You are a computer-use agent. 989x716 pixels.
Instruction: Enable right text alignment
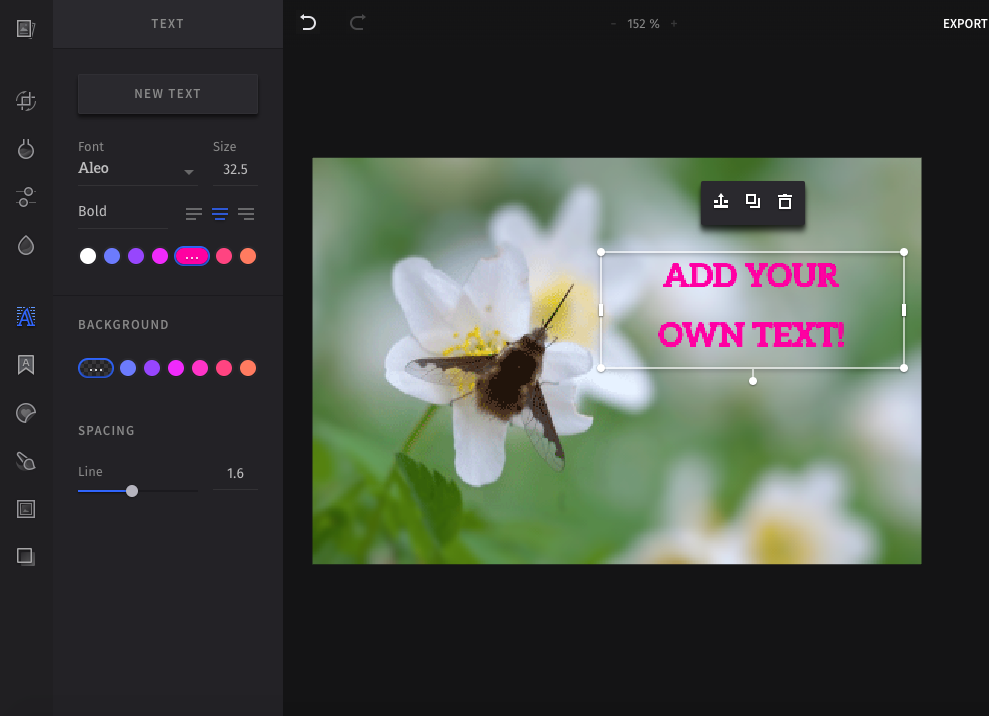(x=246, y=213)
